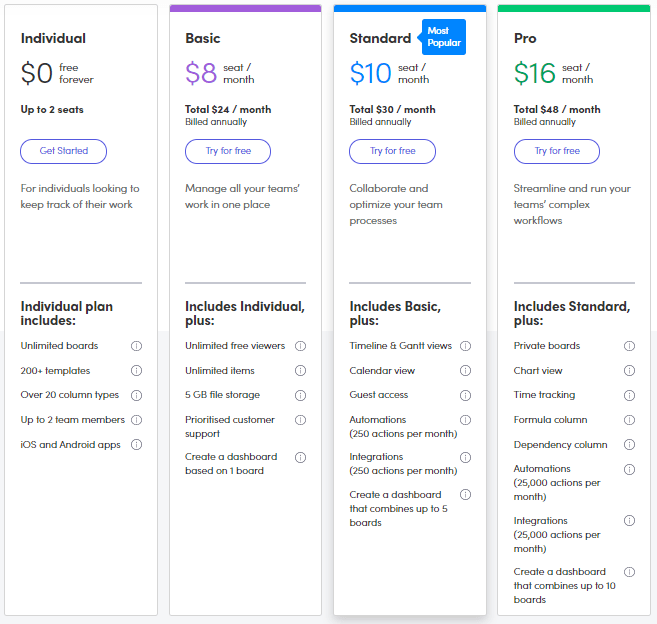657x624 pixels.
Task: Open info icon for Formula column
Action: coord(629,420)
